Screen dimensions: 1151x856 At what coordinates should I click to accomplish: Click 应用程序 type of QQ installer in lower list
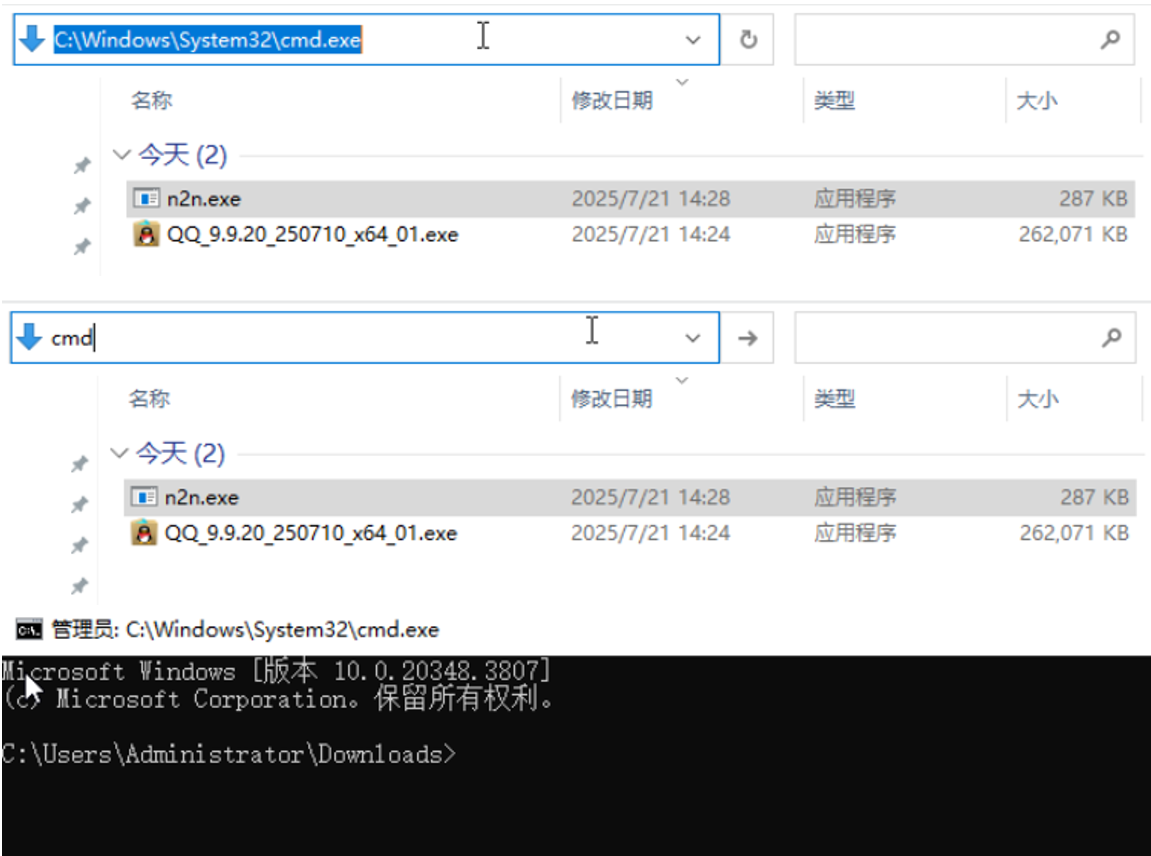pos(854,533)
